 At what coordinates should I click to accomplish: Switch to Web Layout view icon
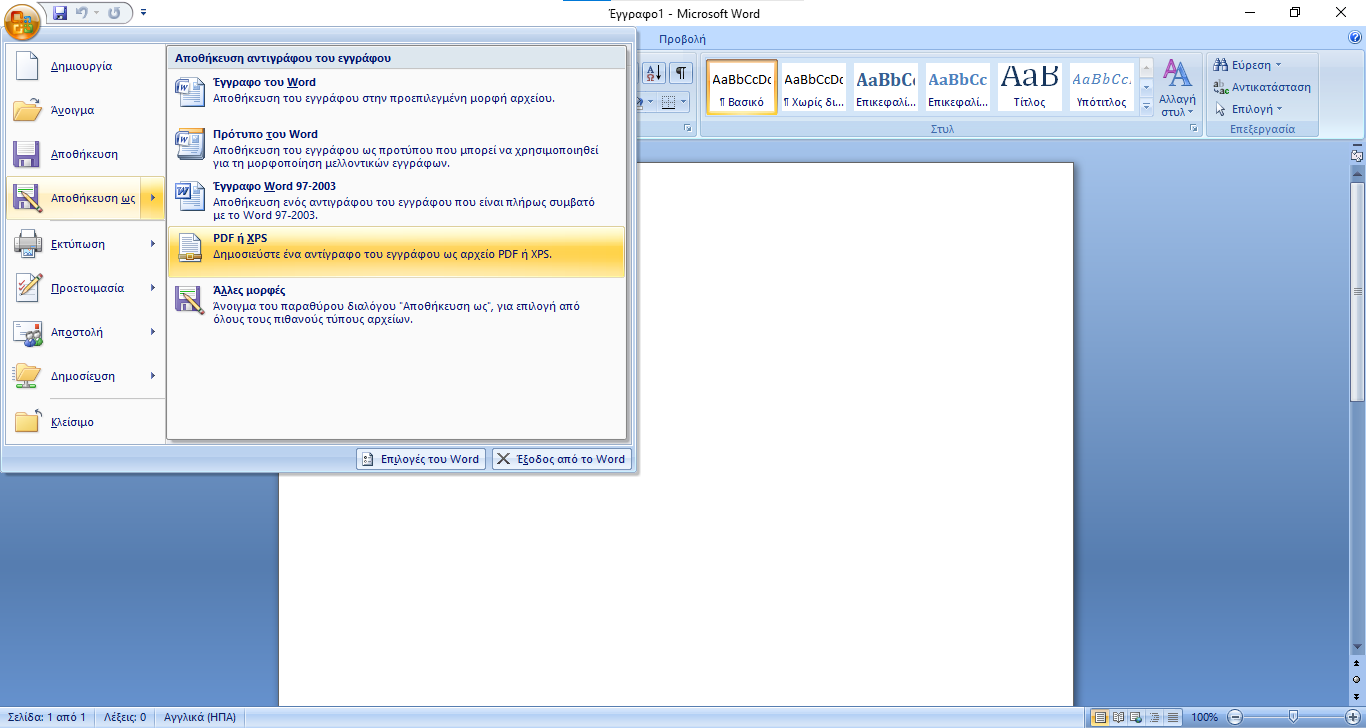(1136, 717)
